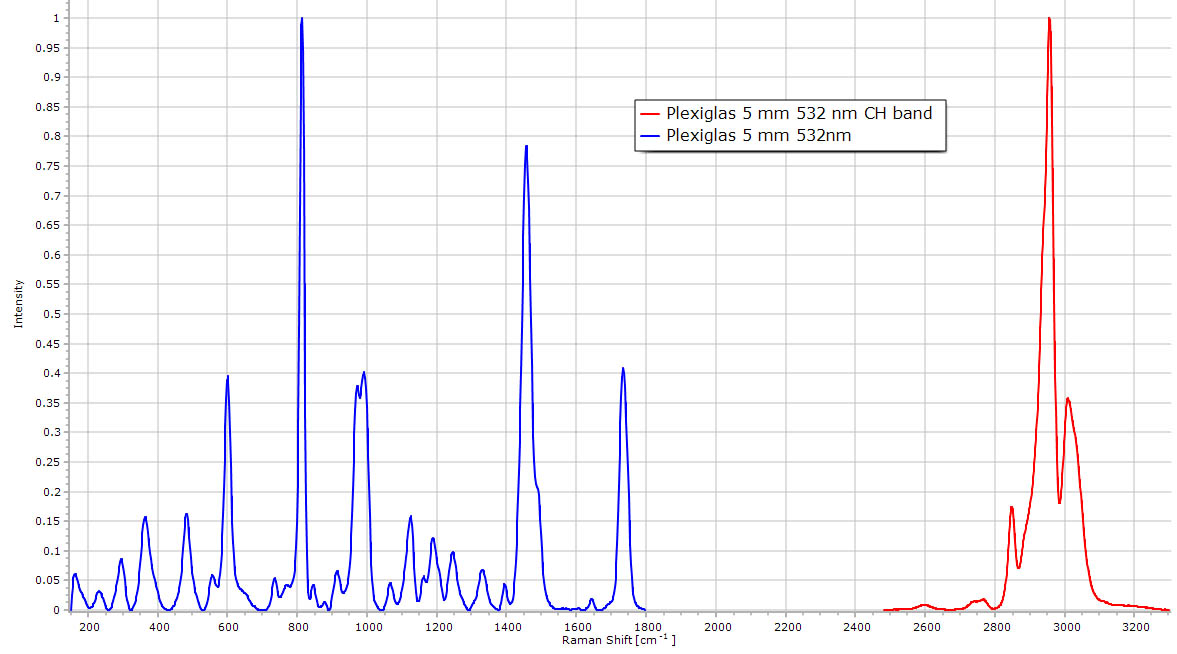Select 'Plexiglas 5 mm 532nm' legend entry
The height and width of the screenshot is (654, 1177).
click(x=758, y=135)
